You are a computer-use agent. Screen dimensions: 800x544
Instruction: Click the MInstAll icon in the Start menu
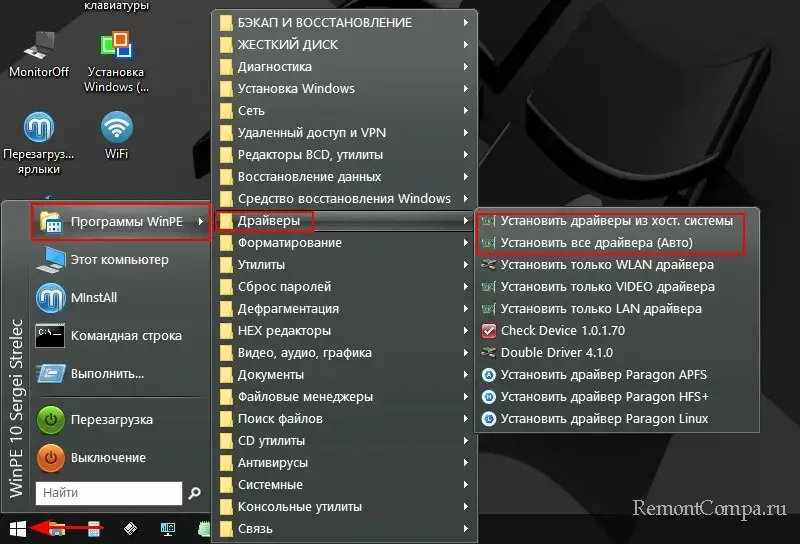(x=51, y=298)
